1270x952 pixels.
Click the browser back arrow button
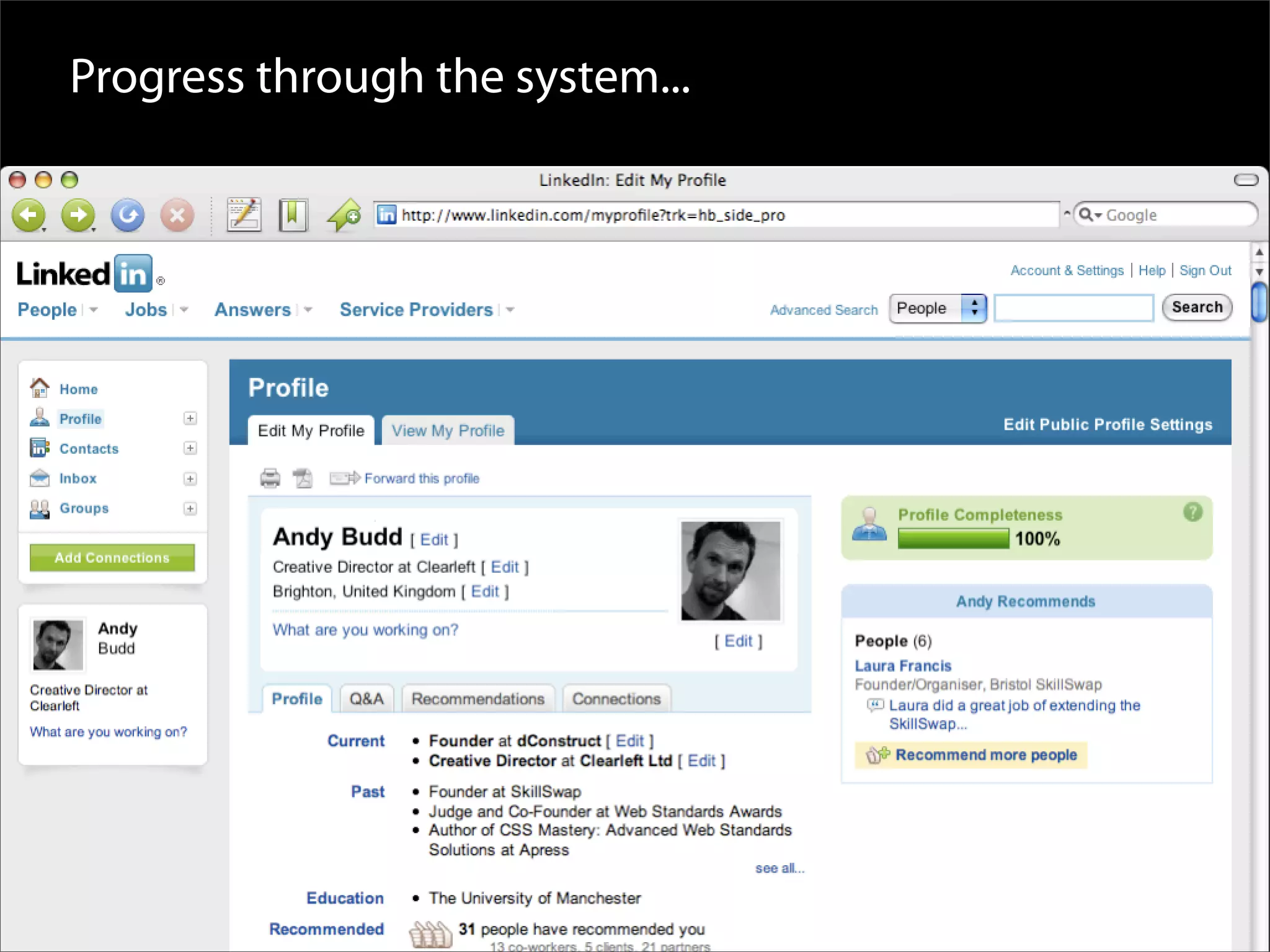pyautogui.click(x=29, y=216)
